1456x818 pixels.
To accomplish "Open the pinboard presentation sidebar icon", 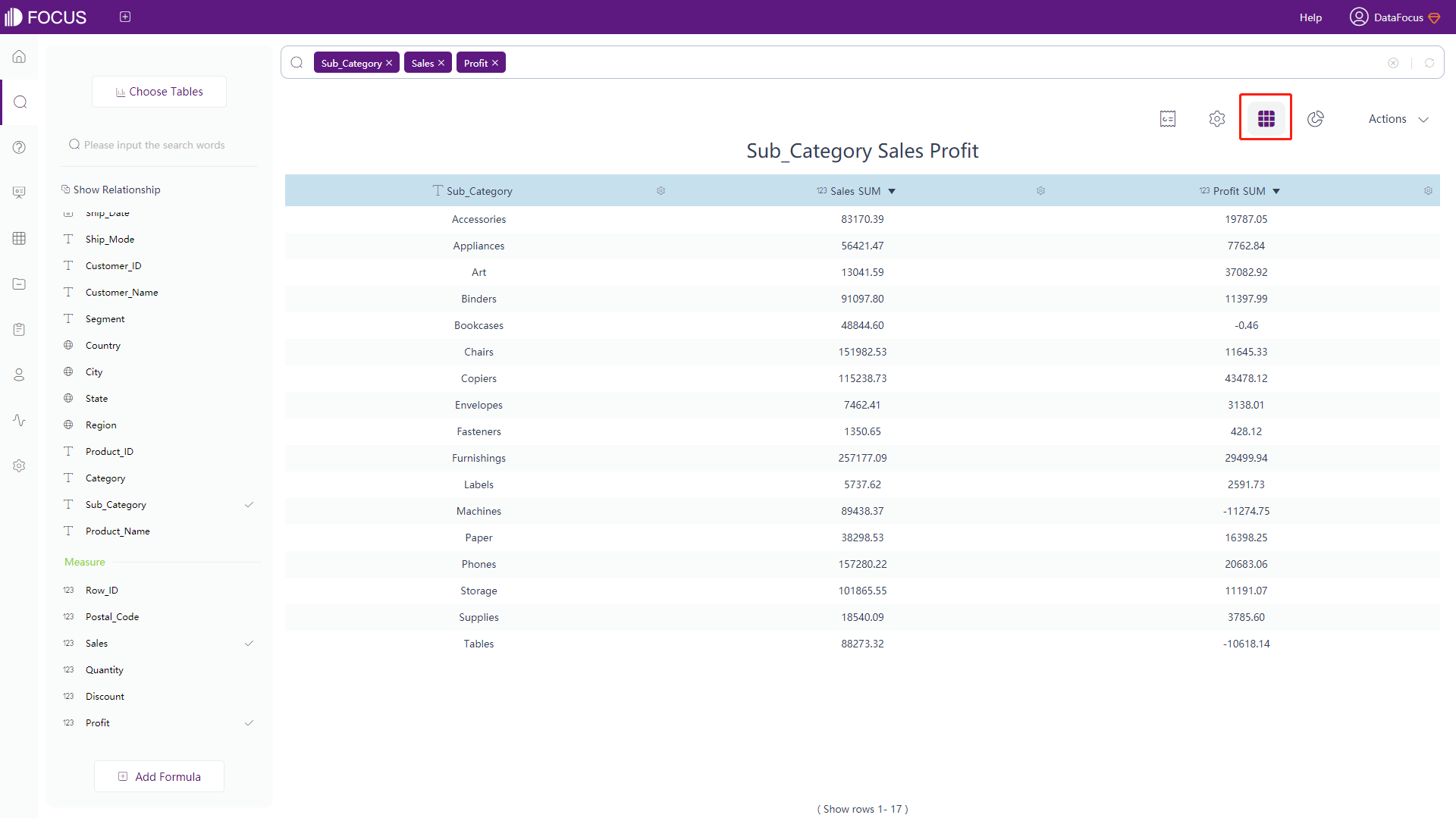I will [20, 193].
